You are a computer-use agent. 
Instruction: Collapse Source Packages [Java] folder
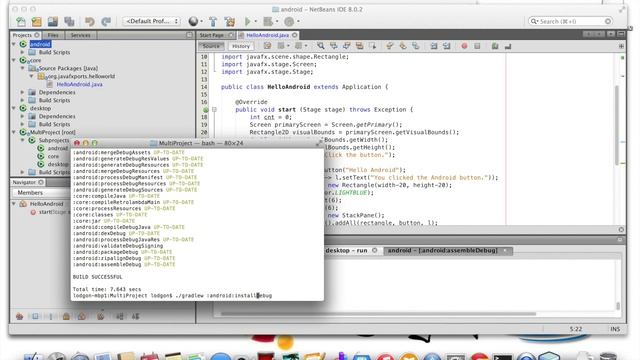coord(22,68)
